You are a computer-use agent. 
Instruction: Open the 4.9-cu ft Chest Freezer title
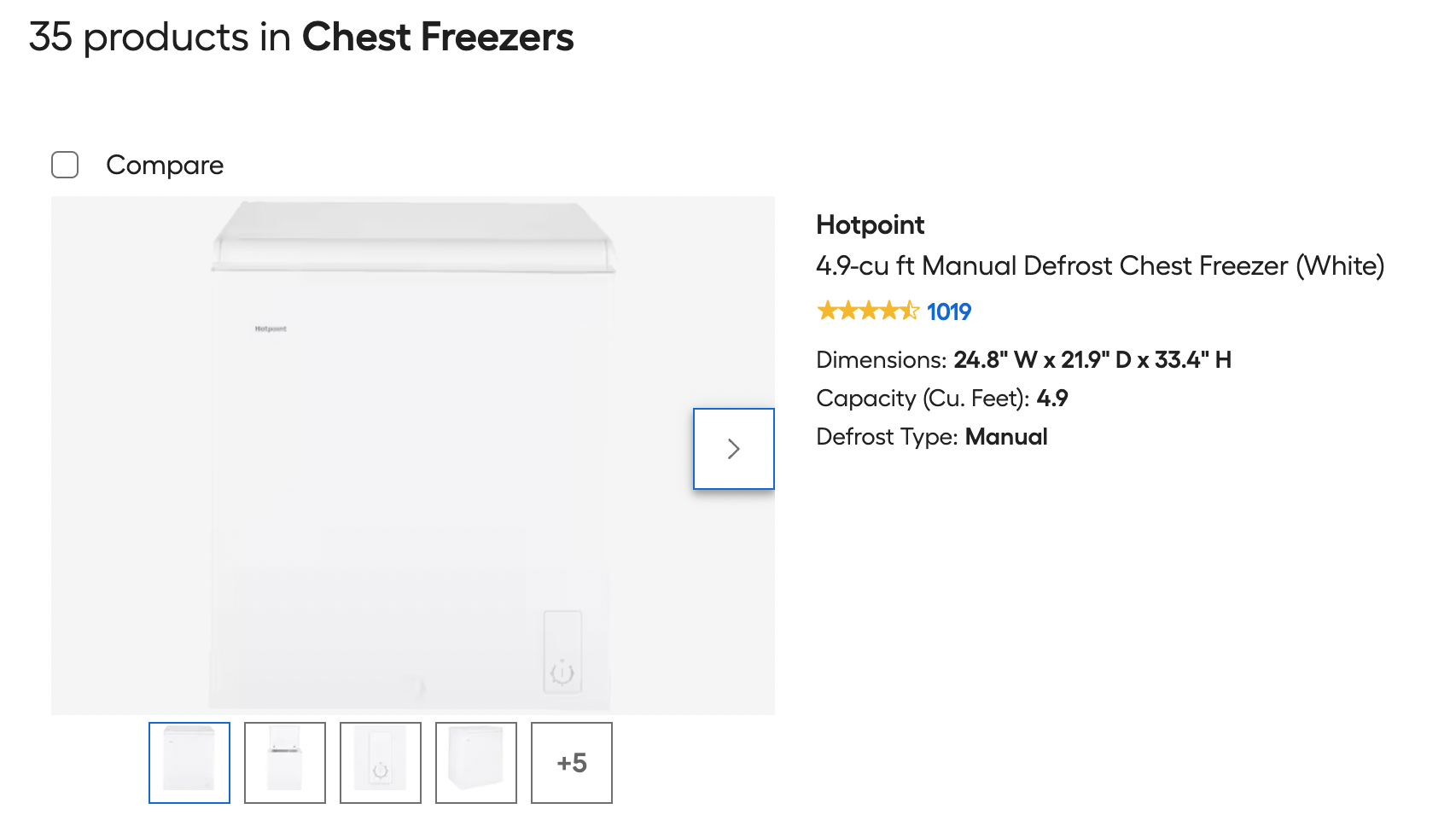coord(1099,266)
